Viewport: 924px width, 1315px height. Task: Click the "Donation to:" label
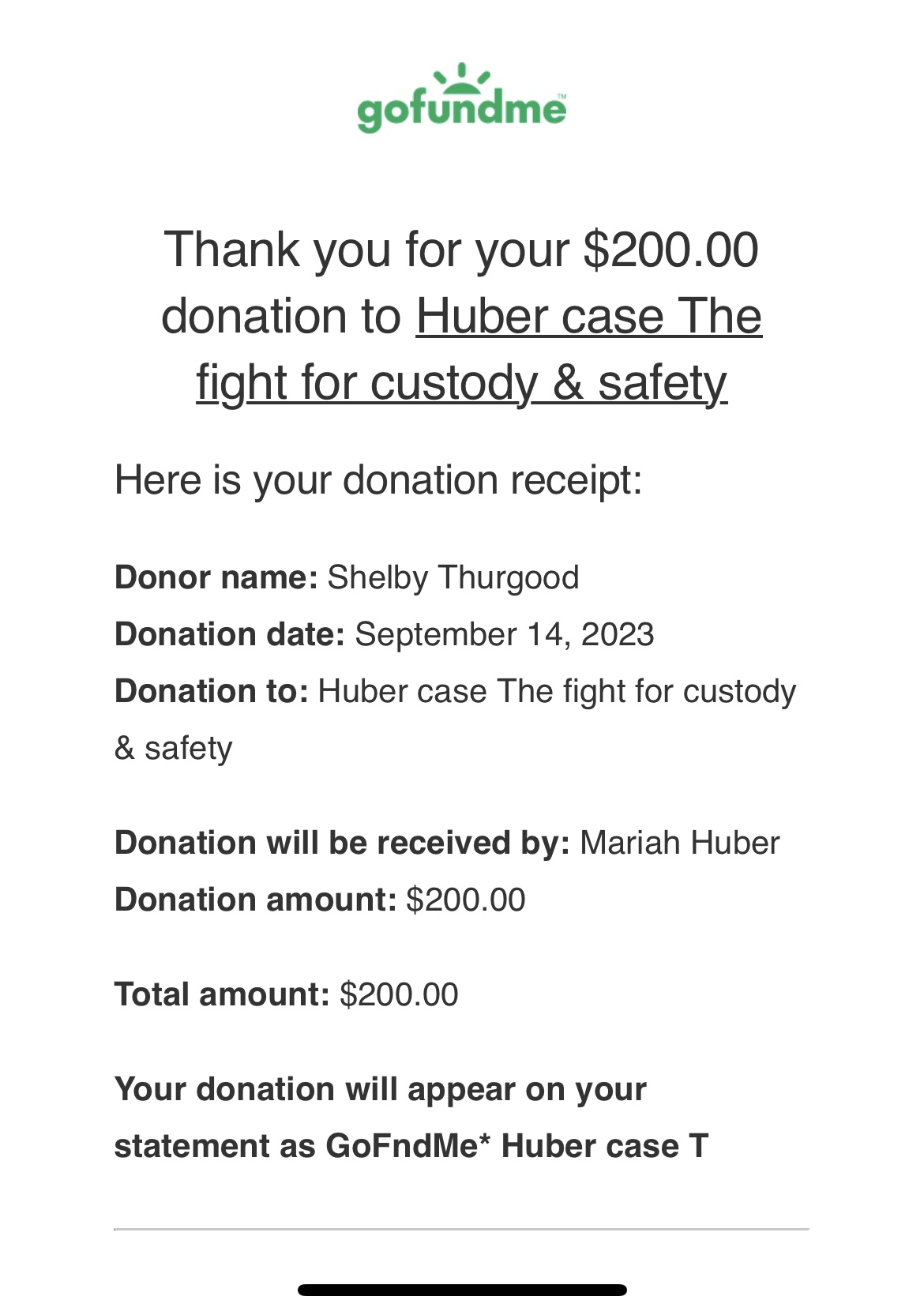point(211,691)
